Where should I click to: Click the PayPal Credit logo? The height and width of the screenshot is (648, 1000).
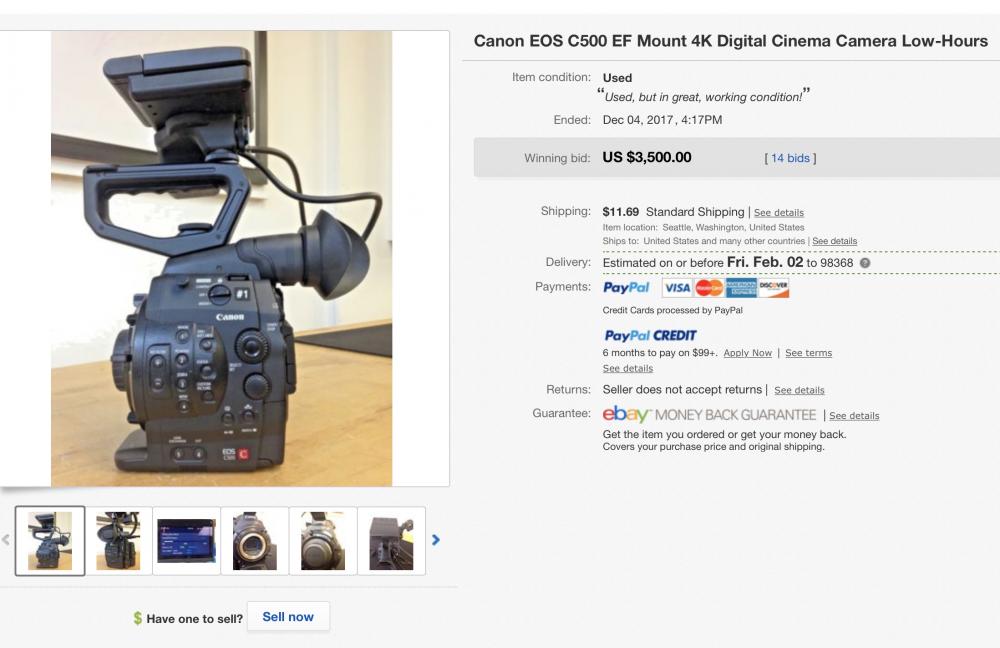pyautogui.click(x=650, y=335)
